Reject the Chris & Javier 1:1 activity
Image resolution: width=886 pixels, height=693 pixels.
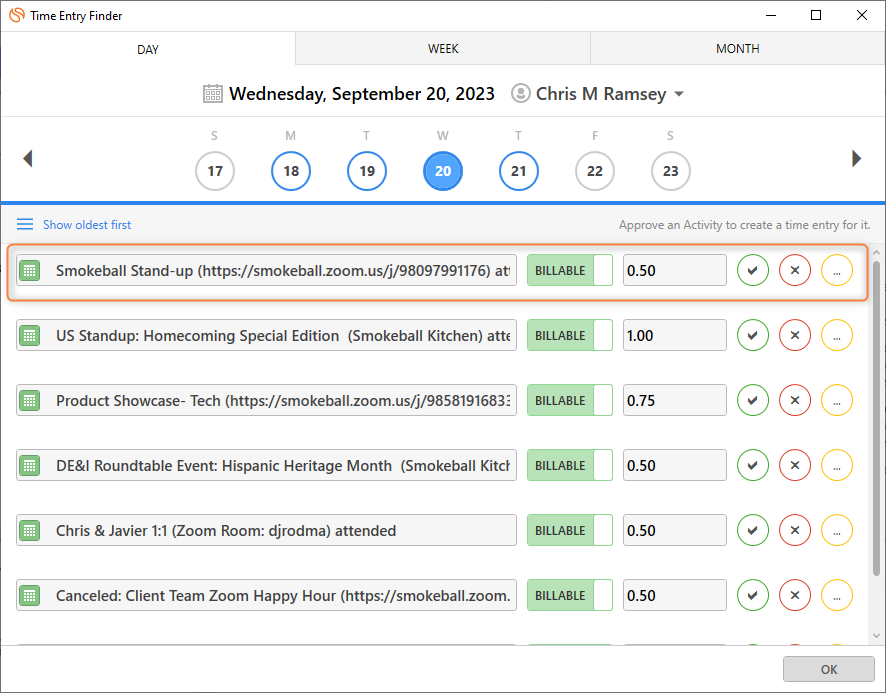794,530
